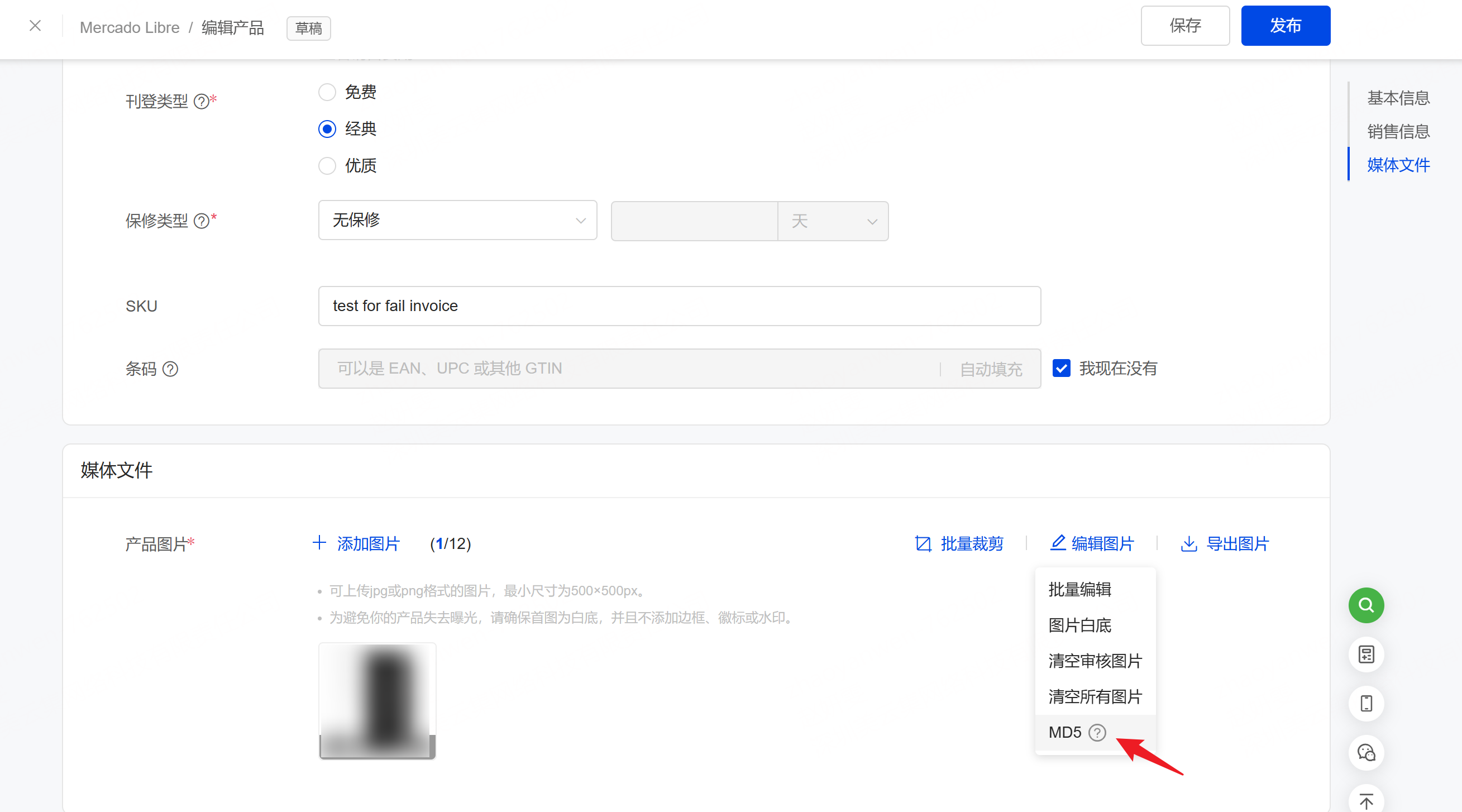
Task: Open the 无保修 warranty dropdown
Action: [457, 220]
